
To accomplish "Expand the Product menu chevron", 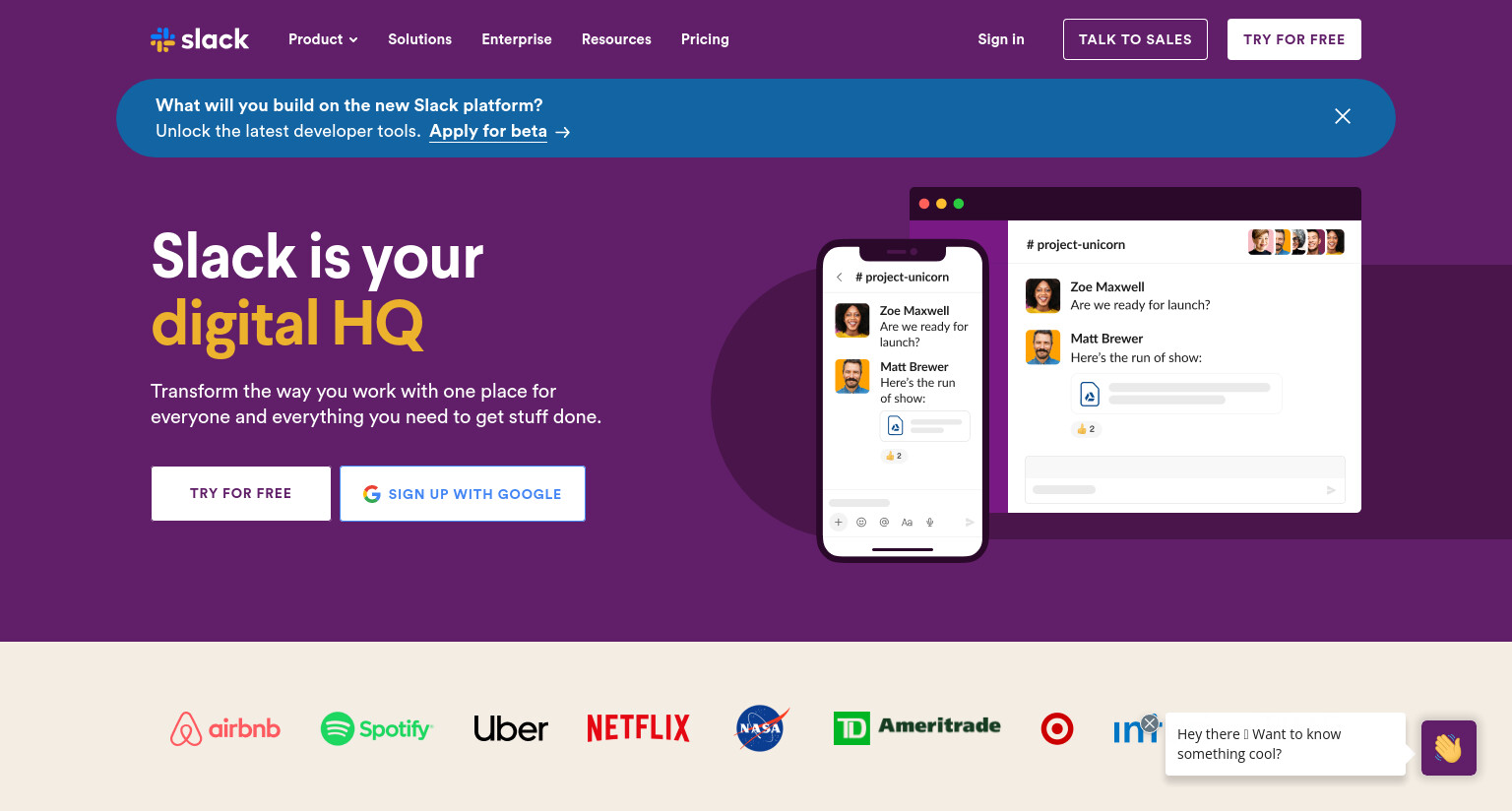I will 353,40.
